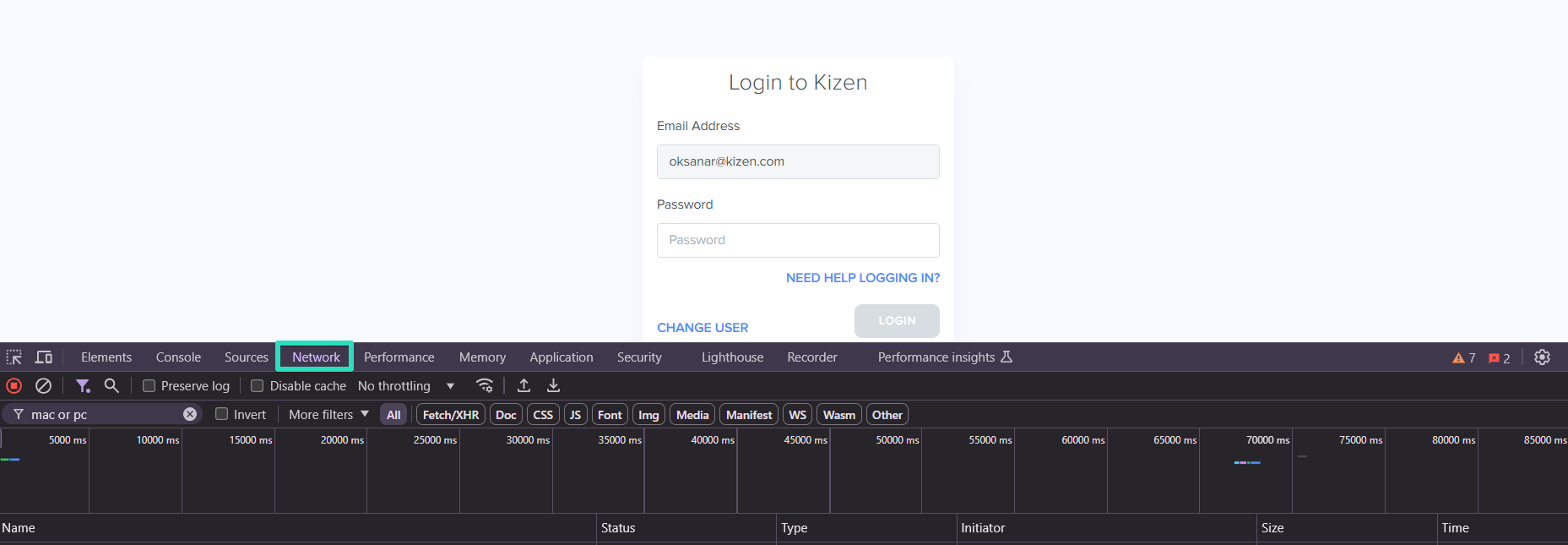Open the Application tab
The height and width of the screenshot is (545, 1568).
tap(562, 357)
